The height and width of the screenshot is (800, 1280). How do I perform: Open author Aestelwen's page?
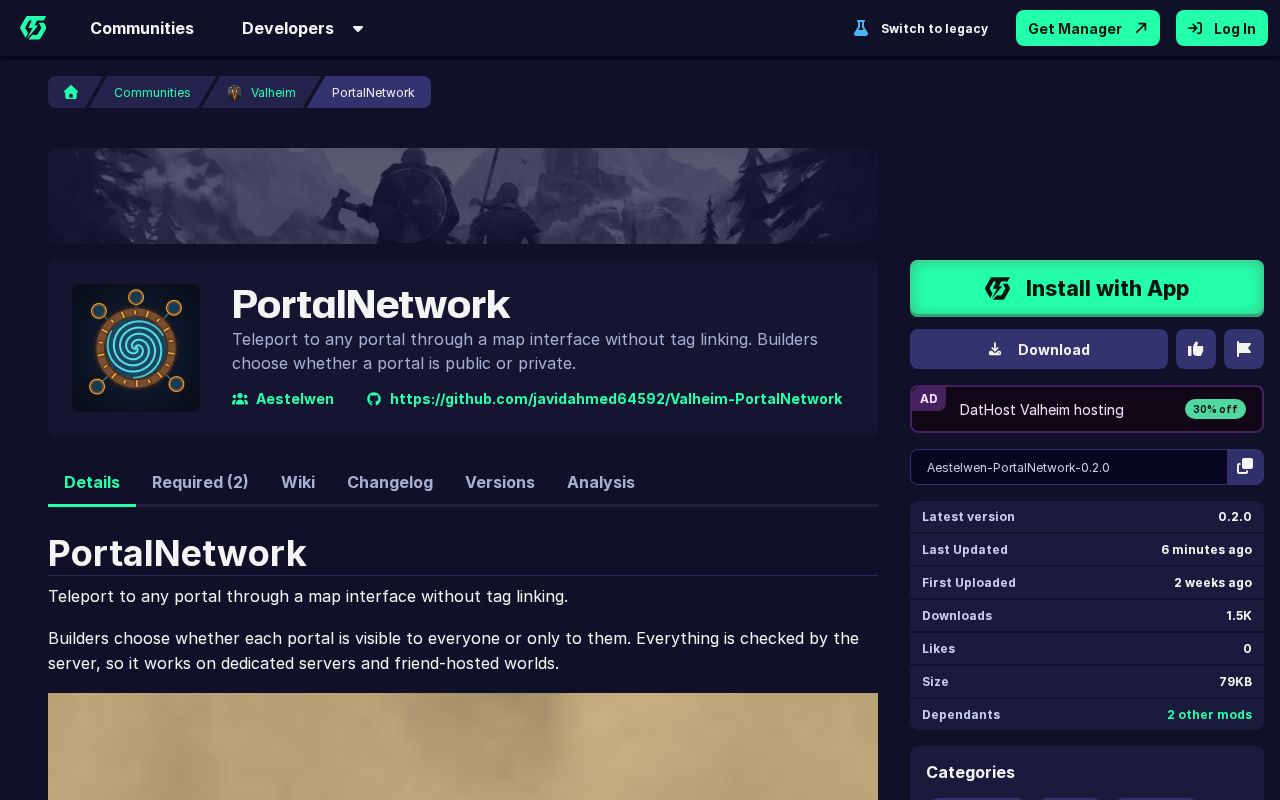(x=283, y=399)
